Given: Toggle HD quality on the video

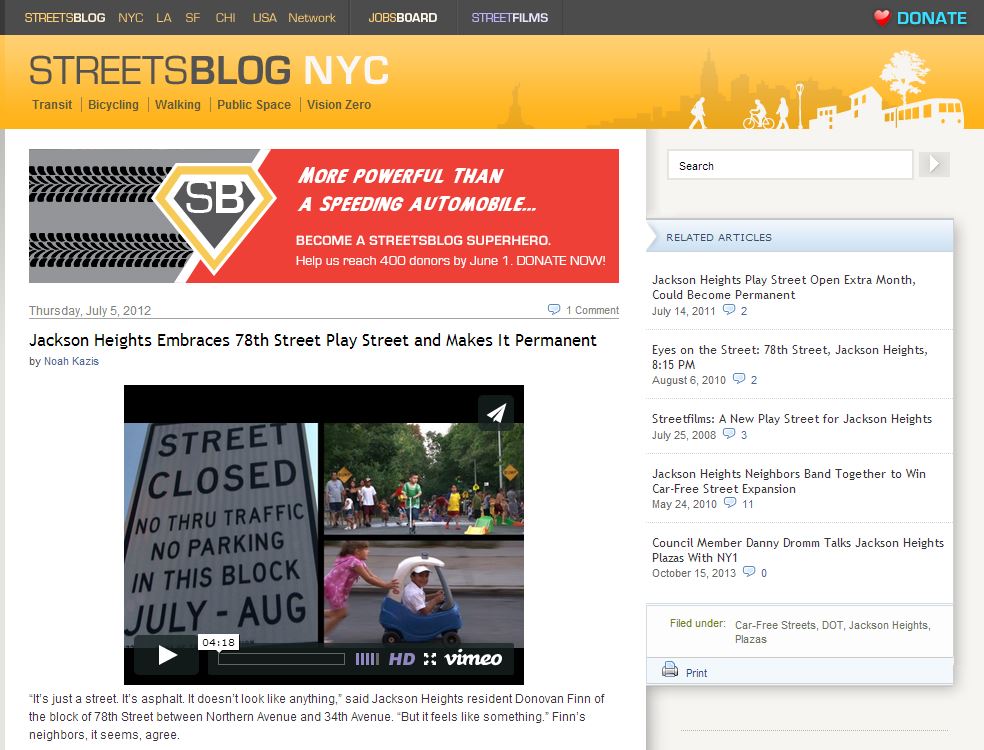Looking at the screenshot, I should tap(402, 658).
